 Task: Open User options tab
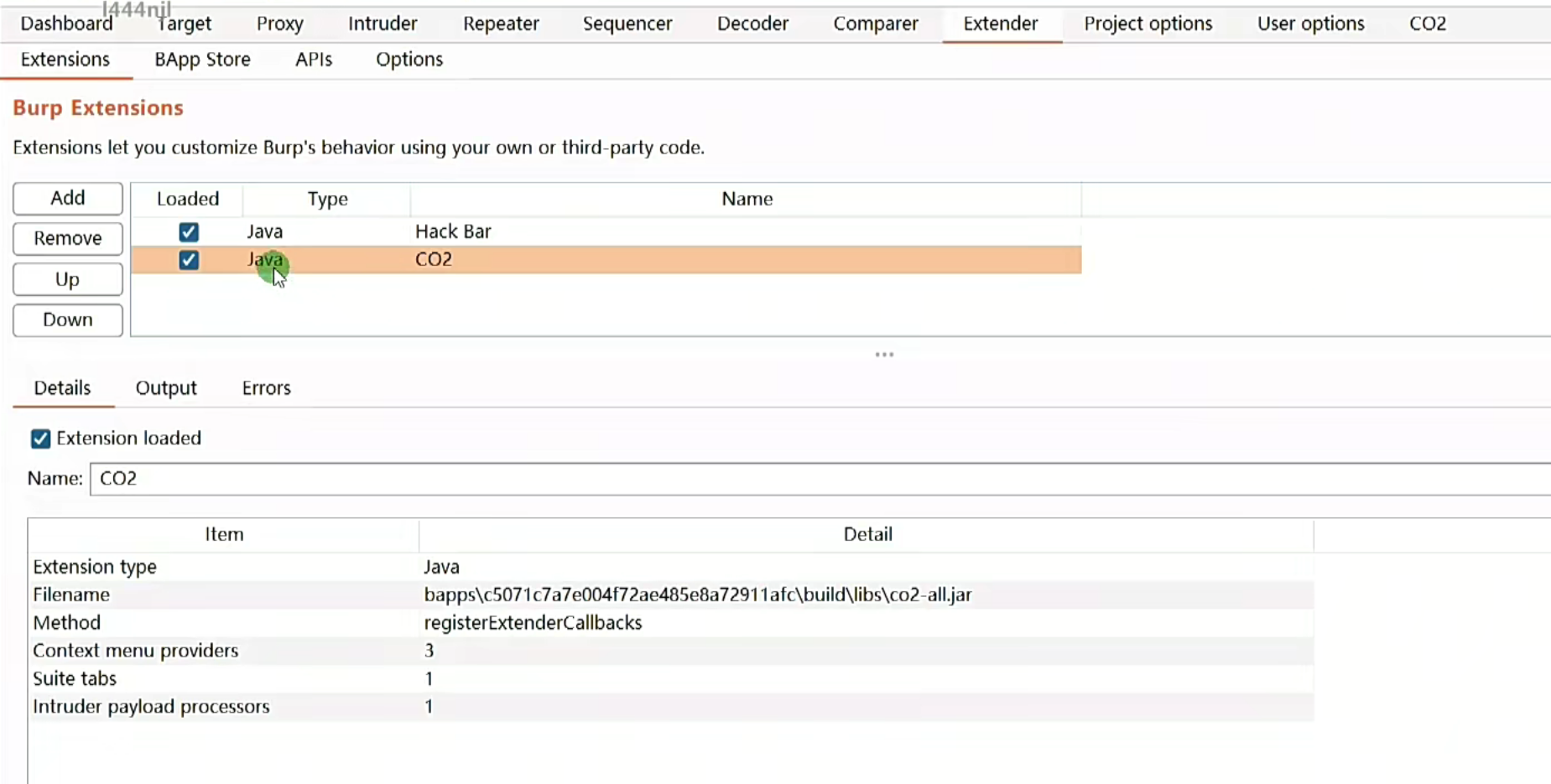pyautogui.click(x=1311, y=23)
